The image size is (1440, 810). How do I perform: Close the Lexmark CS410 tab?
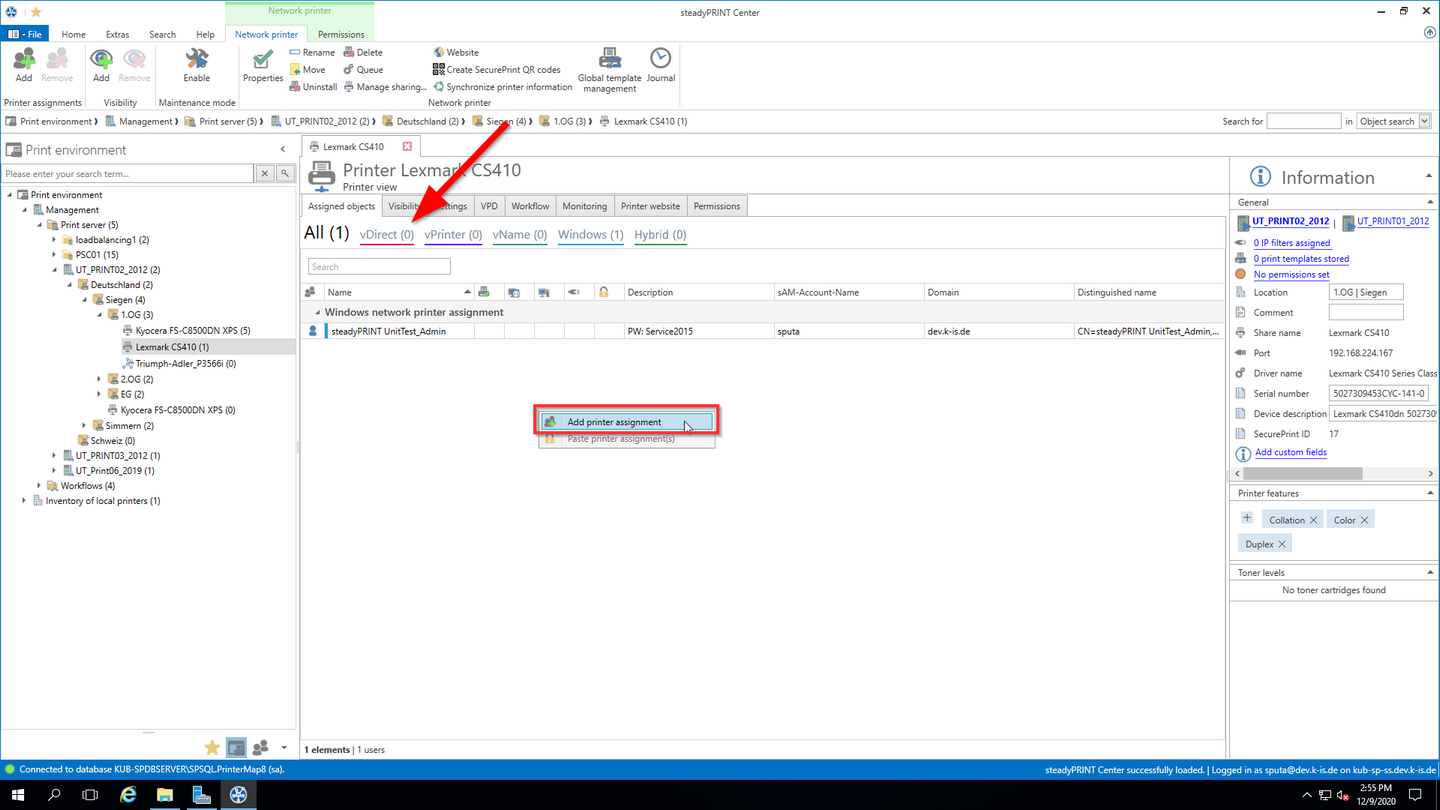407,146
